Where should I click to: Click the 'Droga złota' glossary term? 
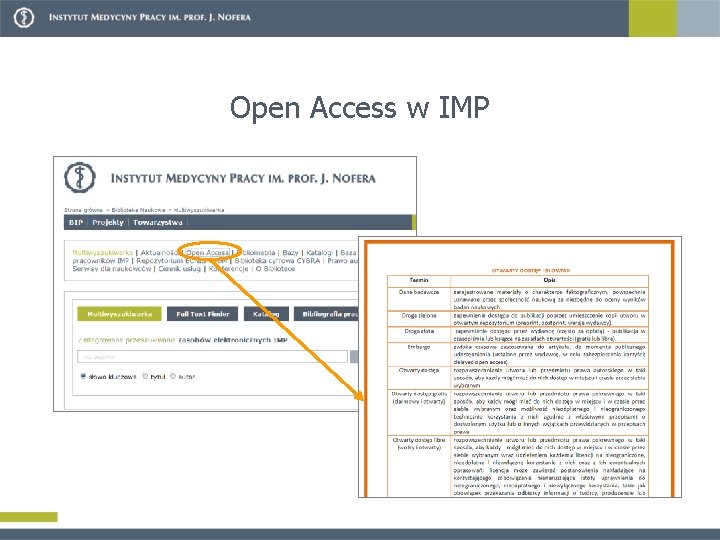point(419,331)
